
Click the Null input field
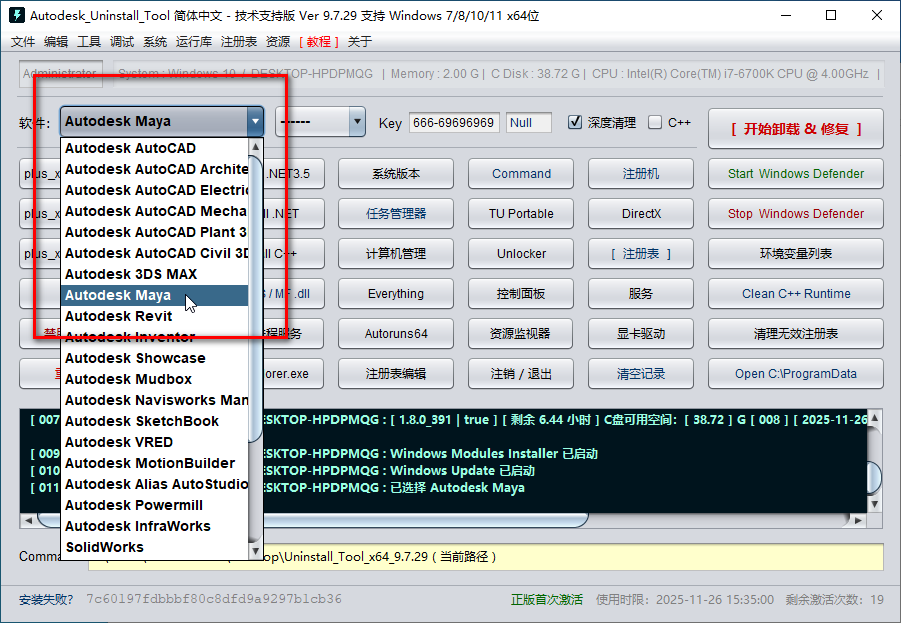(529, 122)
